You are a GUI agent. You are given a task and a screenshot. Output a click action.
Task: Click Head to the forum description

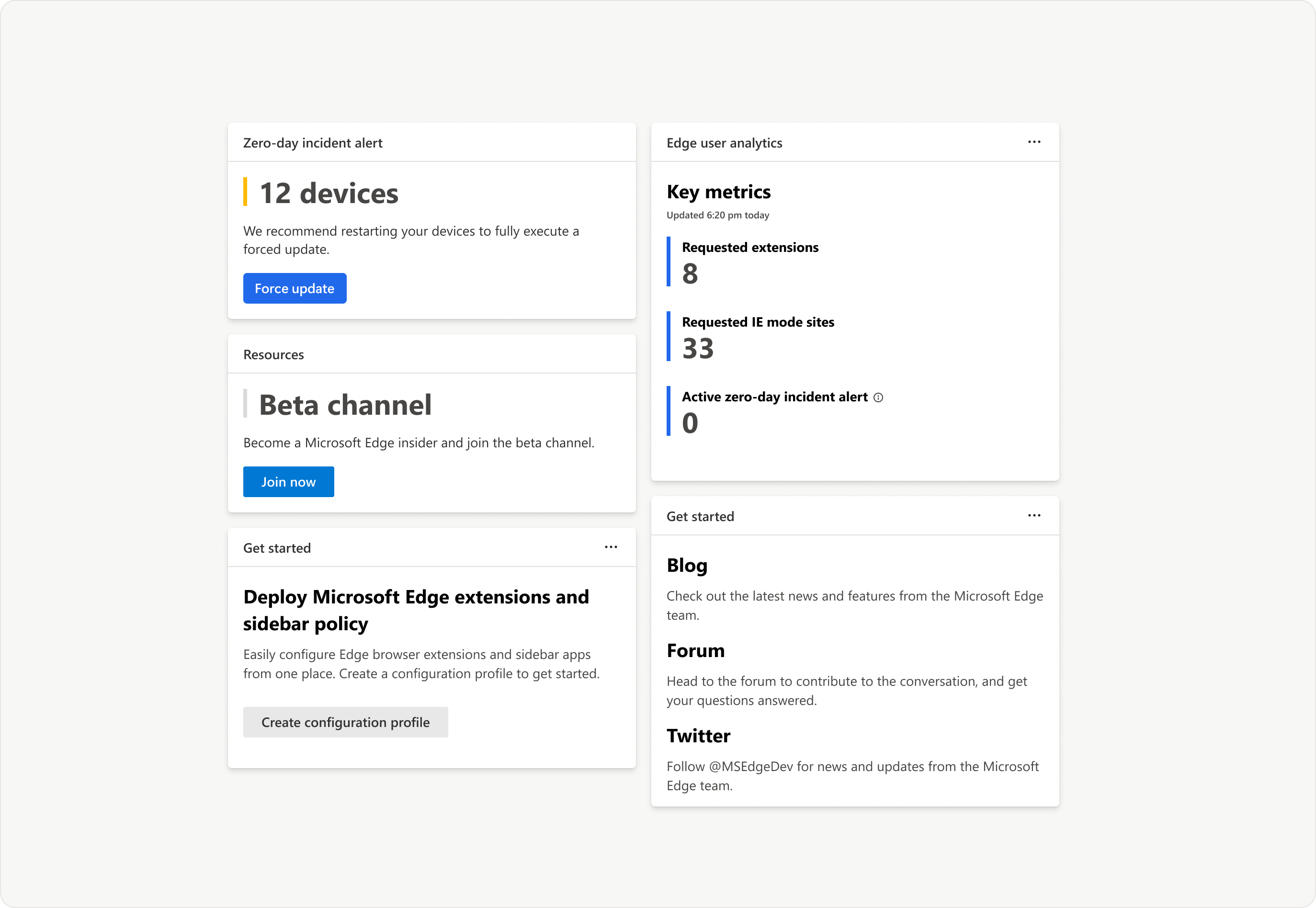click(x=847, y=691)
